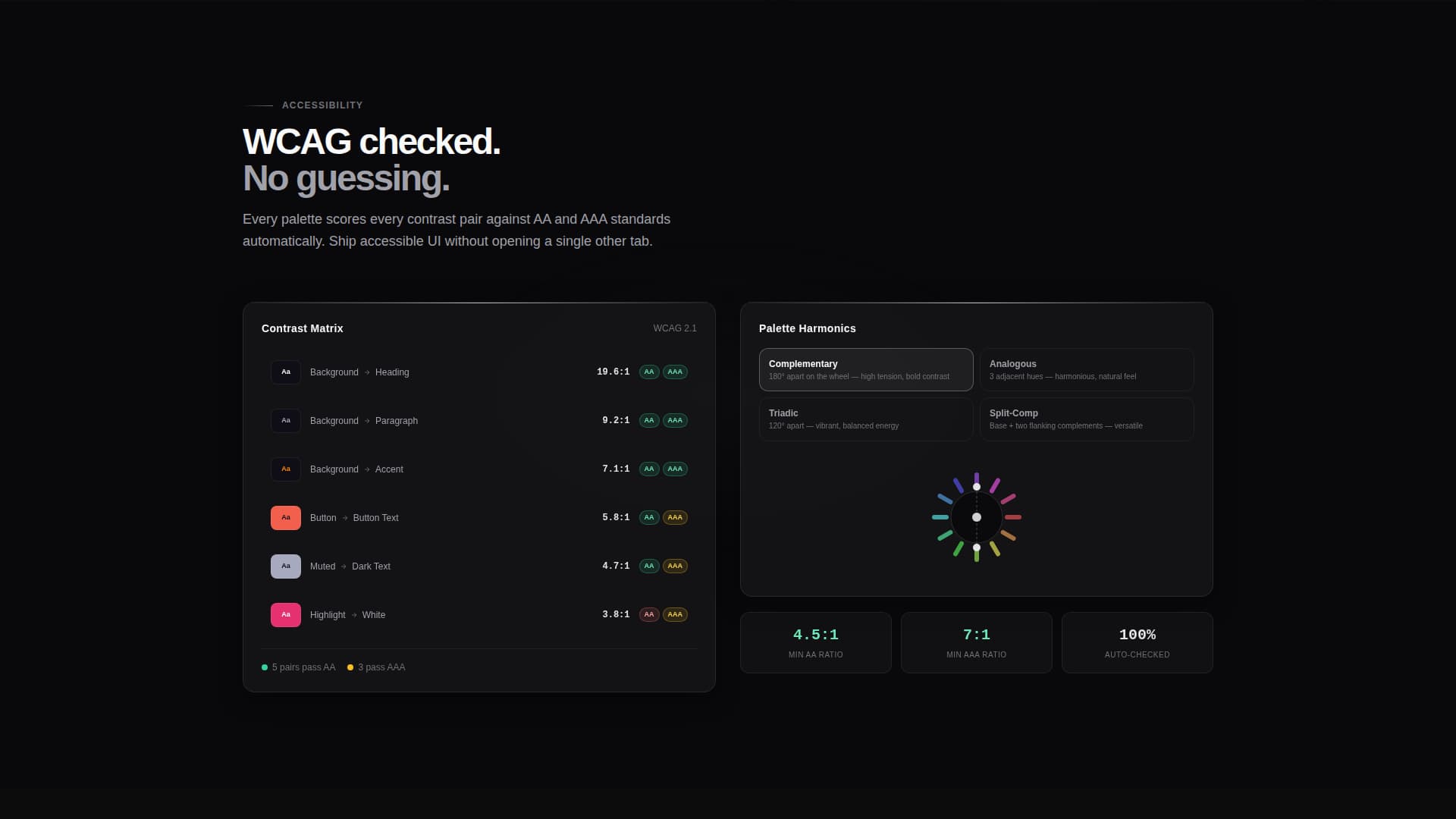The image size is (1456, 819).
Task: Click the purple tick on the color wheel
Action: pyautogui.click(x=977, y=478)
